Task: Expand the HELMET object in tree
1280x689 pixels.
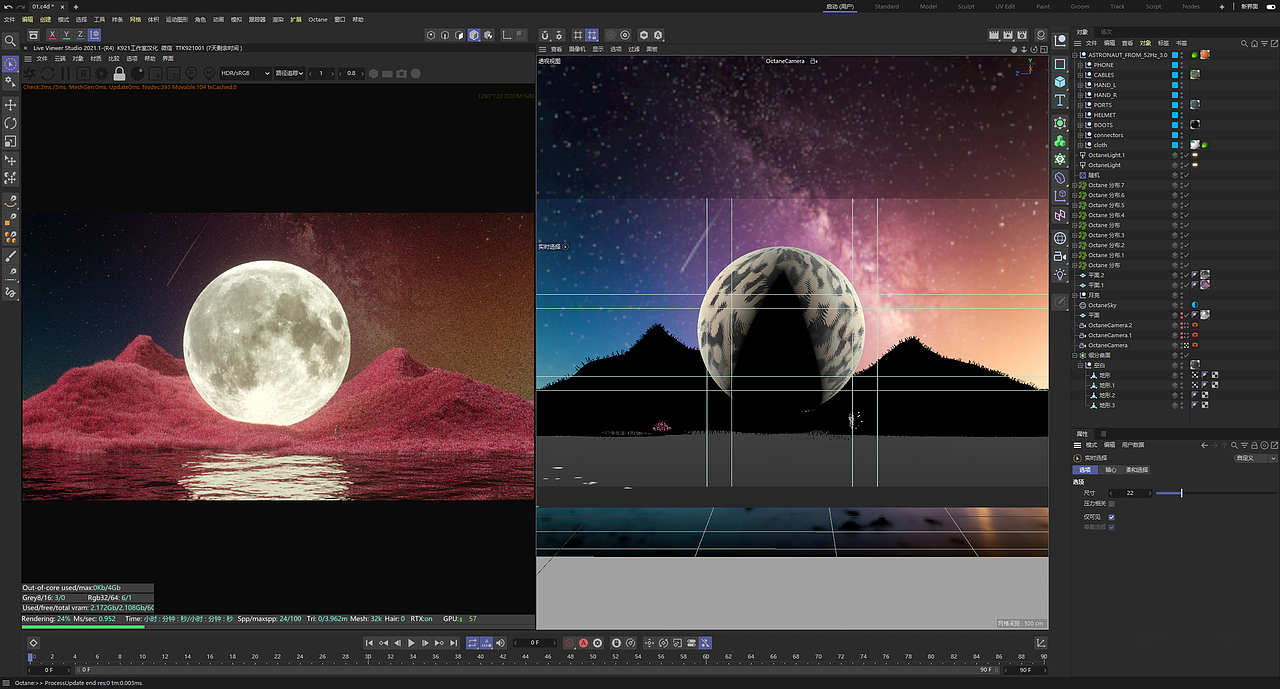Action: tap(1081, 115)
